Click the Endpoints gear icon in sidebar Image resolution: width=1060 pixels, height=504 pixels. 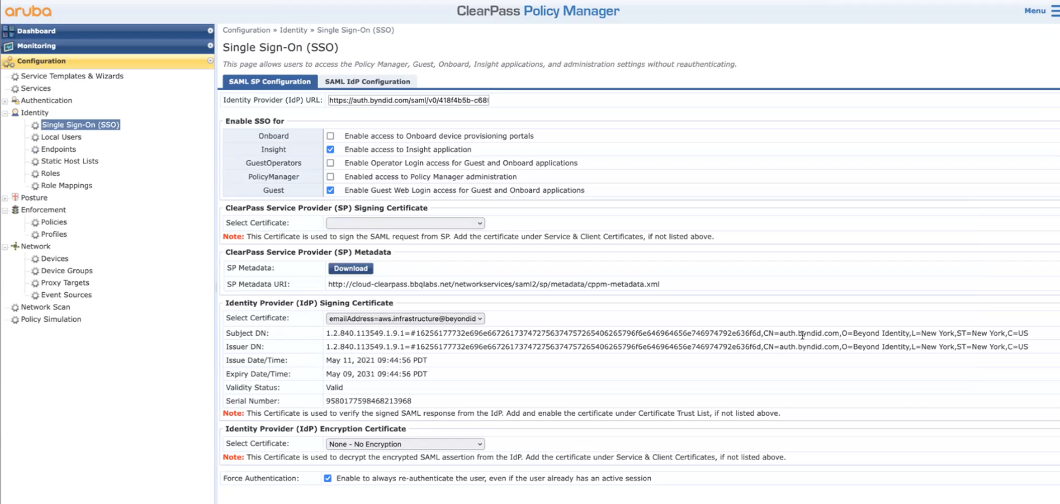35,149
